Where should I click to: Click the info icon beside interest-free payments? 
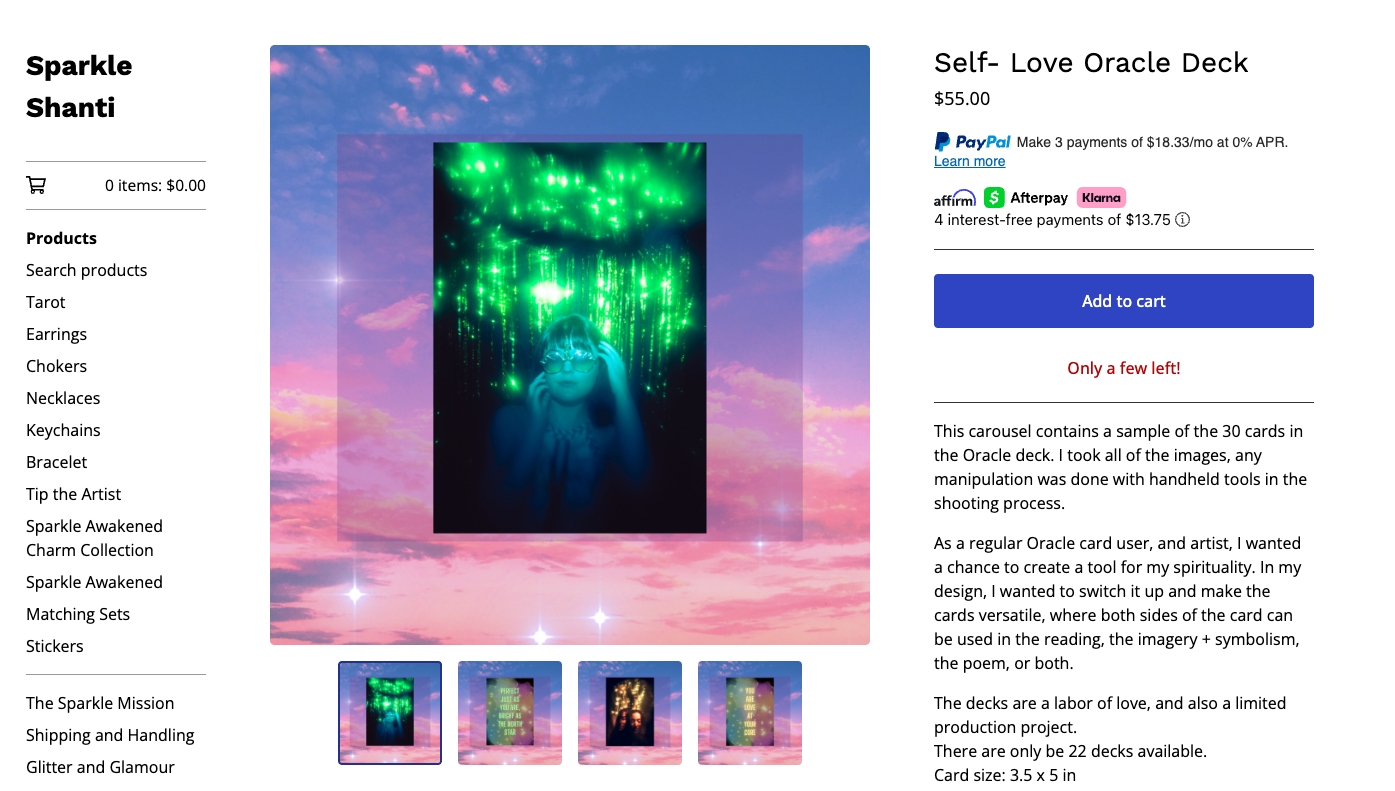tap(1182, 220)
